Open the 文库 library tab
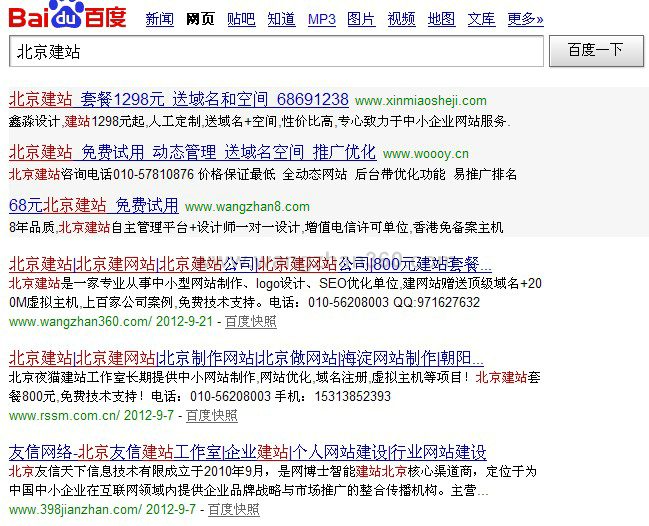 point(481,19)
